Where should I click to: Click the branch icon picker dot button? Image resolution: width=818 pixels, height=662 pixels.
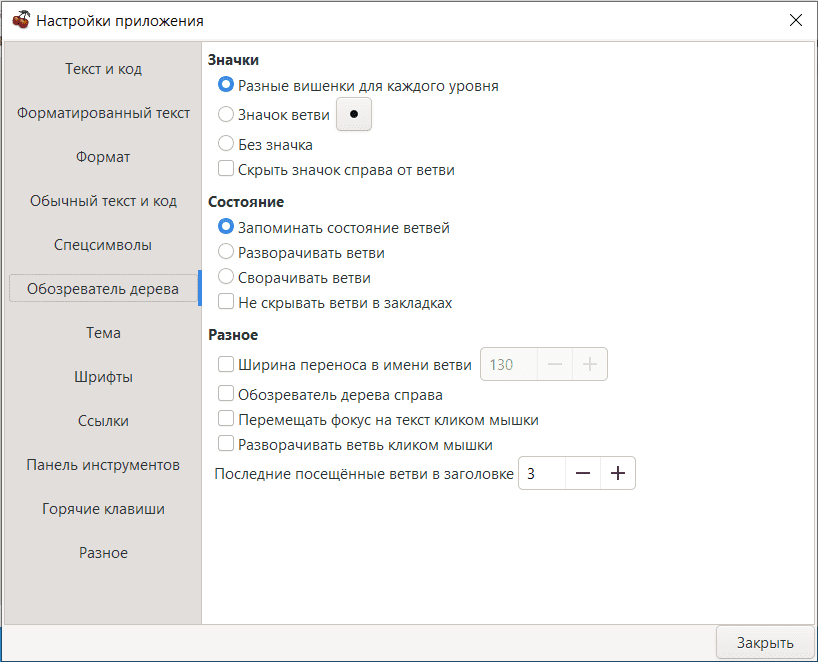click(353, 115)
